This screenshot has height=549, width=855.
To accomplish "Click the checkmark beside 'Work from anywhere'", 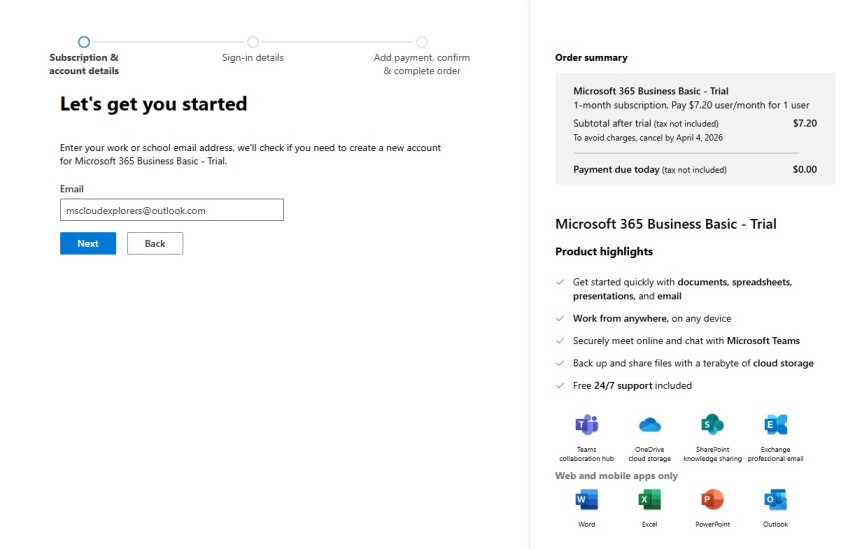I will point(560,318).
